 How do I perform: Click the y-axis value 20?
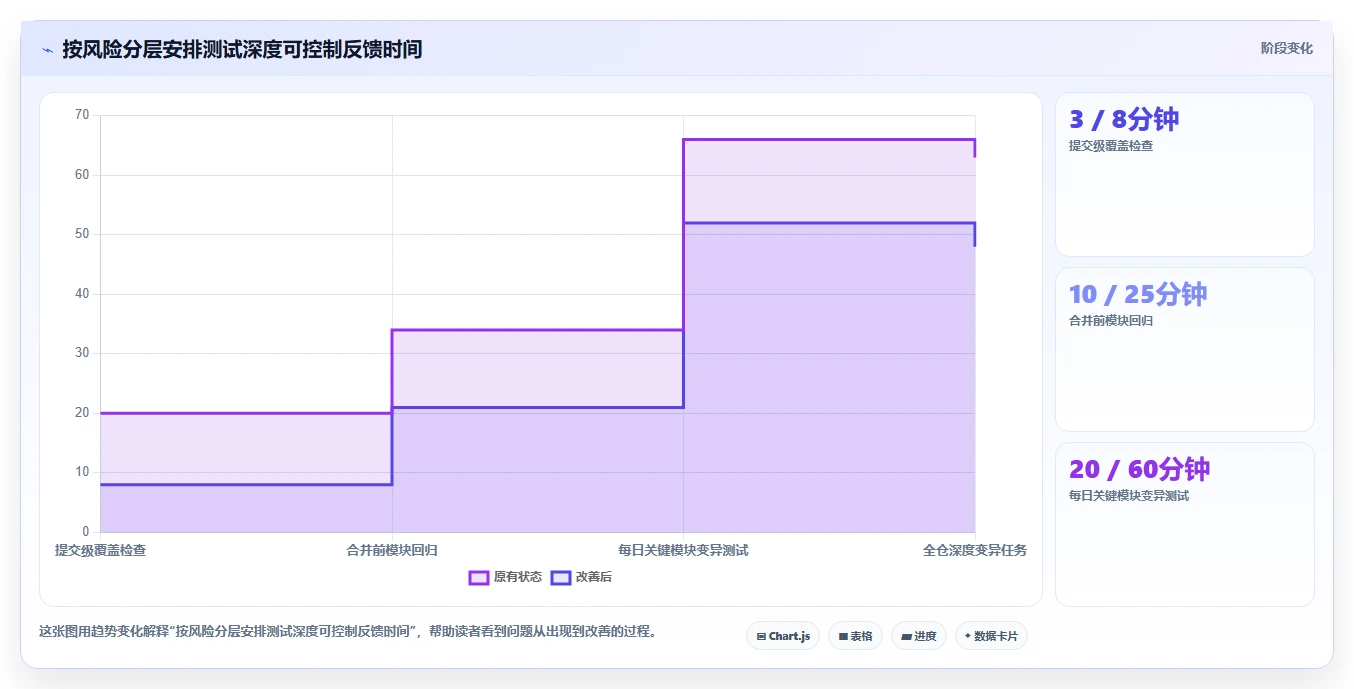[82, 413]
